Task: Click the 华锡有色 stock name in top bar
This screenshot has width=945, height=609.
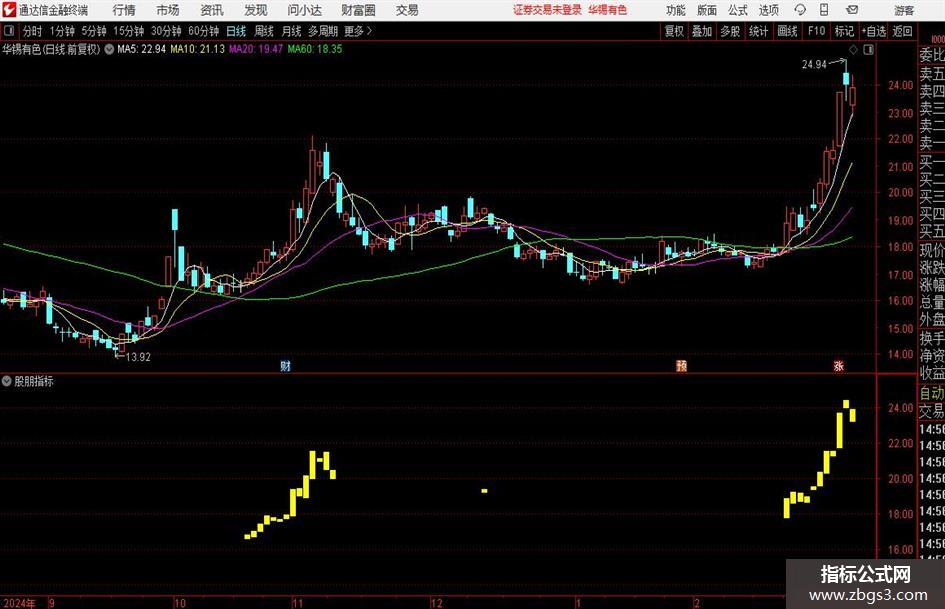Action: pos(608,10)
